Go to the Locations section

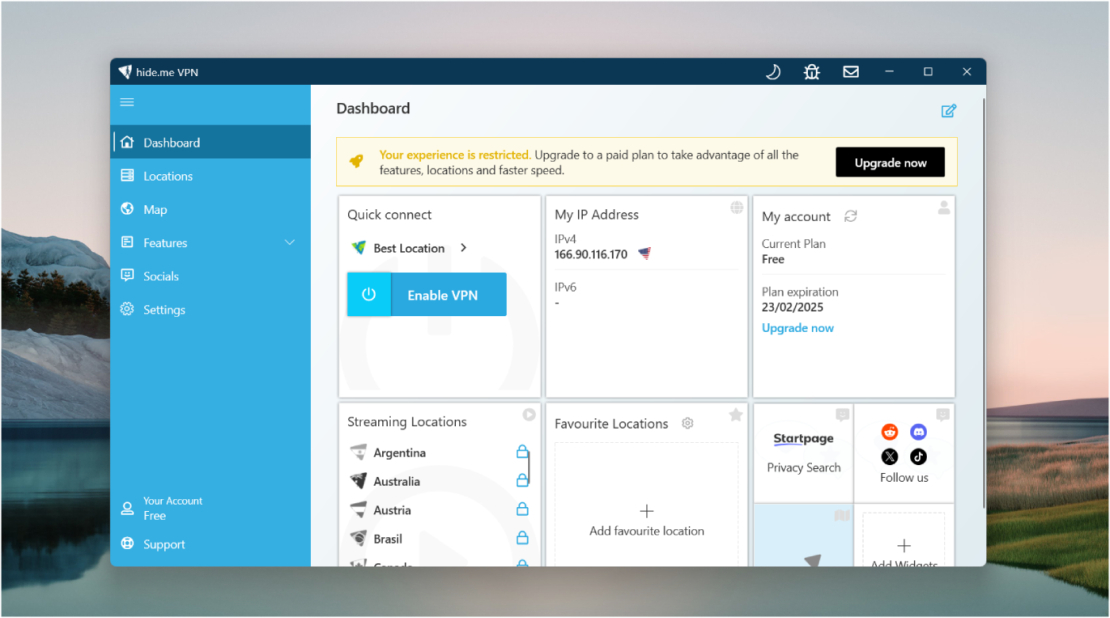point(168,175)
